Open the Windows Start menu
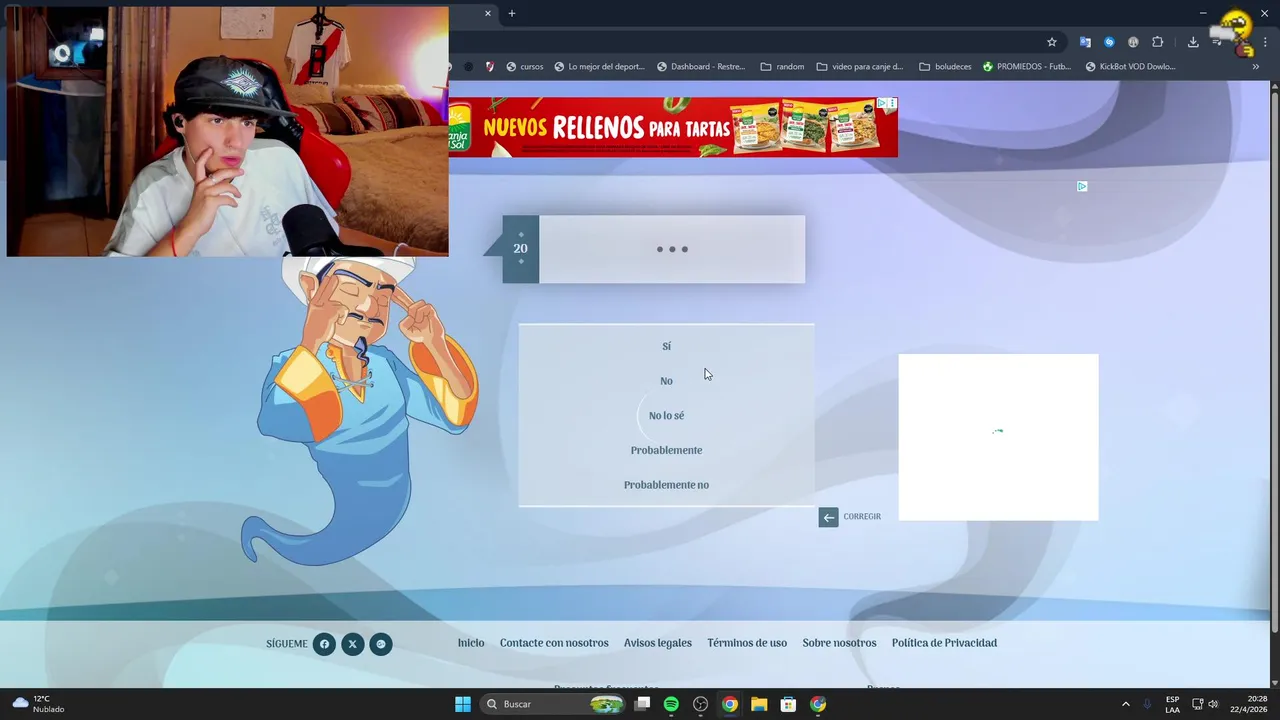Image resolution: width=1280 pixels, height=720 pixels. click(x=463, y=704)
